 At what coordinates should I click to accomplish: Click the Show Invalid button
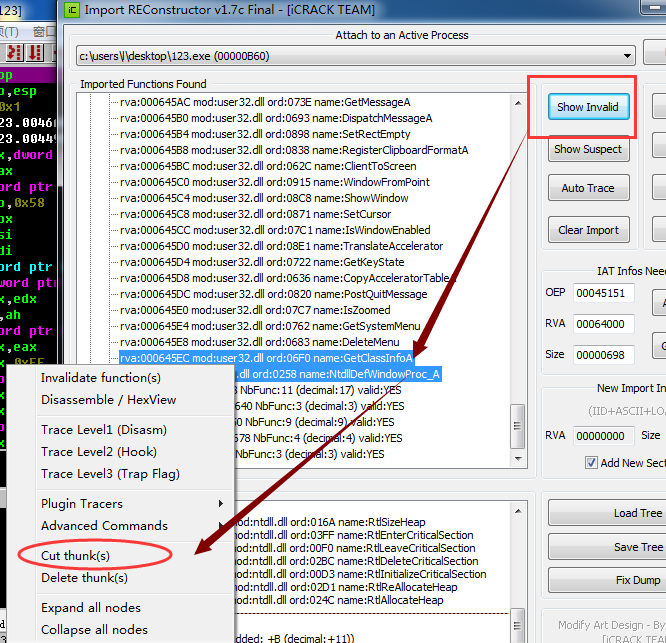click(588, 107)
